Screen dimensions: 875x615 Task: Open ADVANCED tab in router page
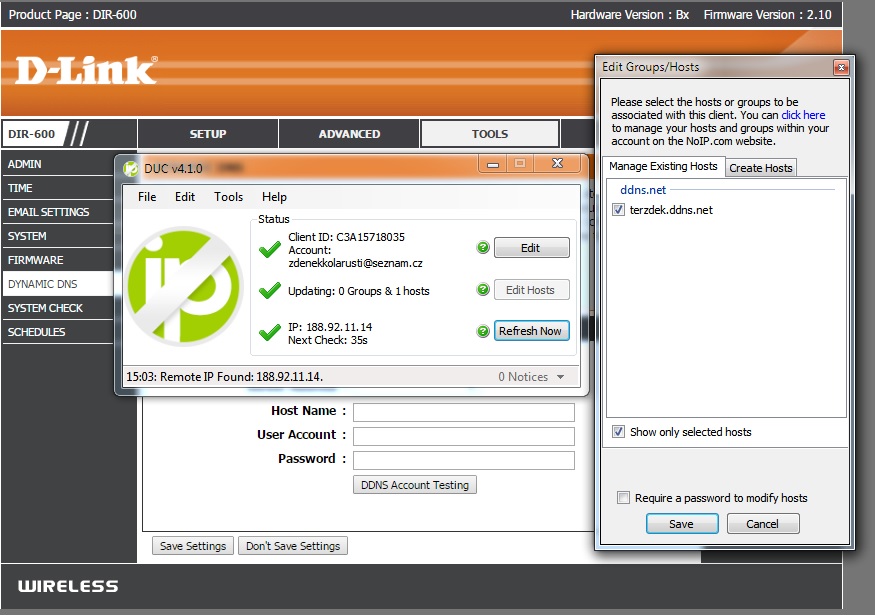pyautogui.click(x=349, y=134)
